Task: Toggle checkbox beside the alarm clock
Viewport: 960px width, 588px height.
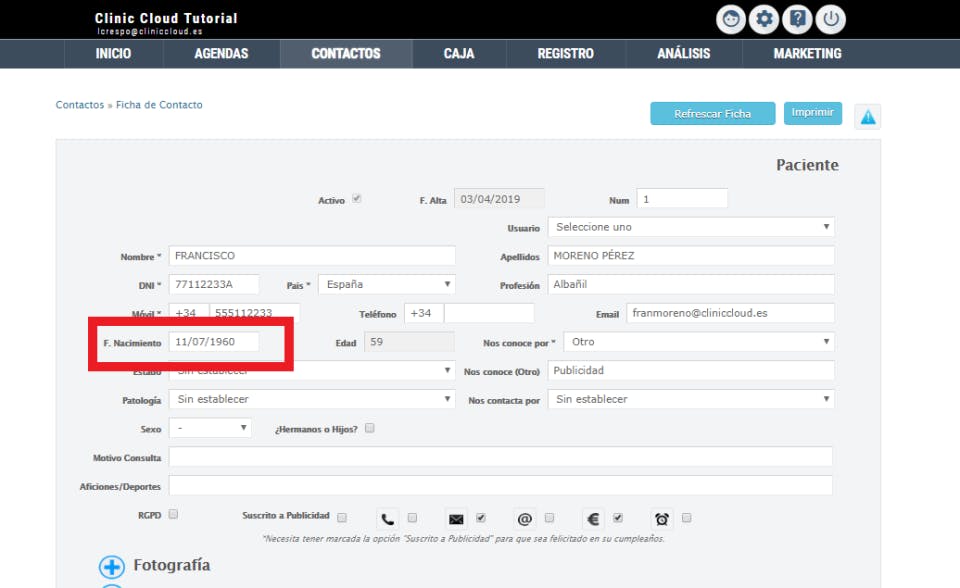Action: pyautogui.click(x=686, y=518)
